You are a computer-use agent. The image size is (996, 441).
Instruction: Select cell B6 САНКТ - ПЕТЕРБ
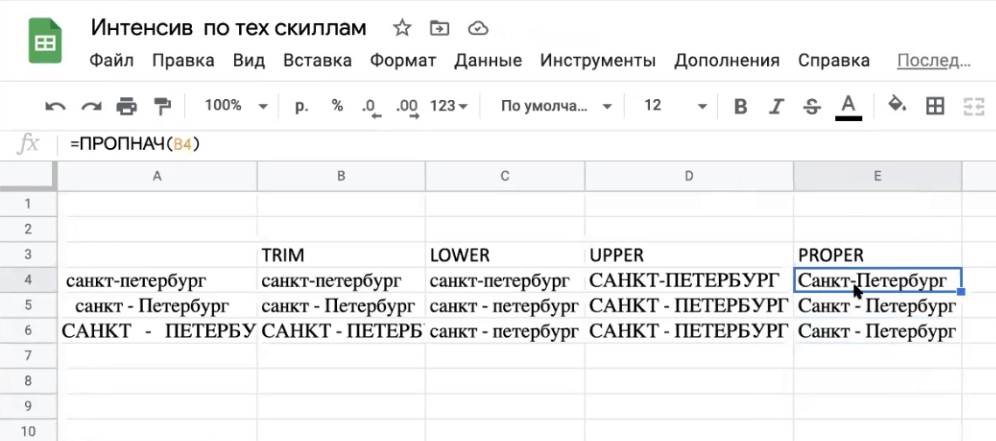tap(341, 331)
